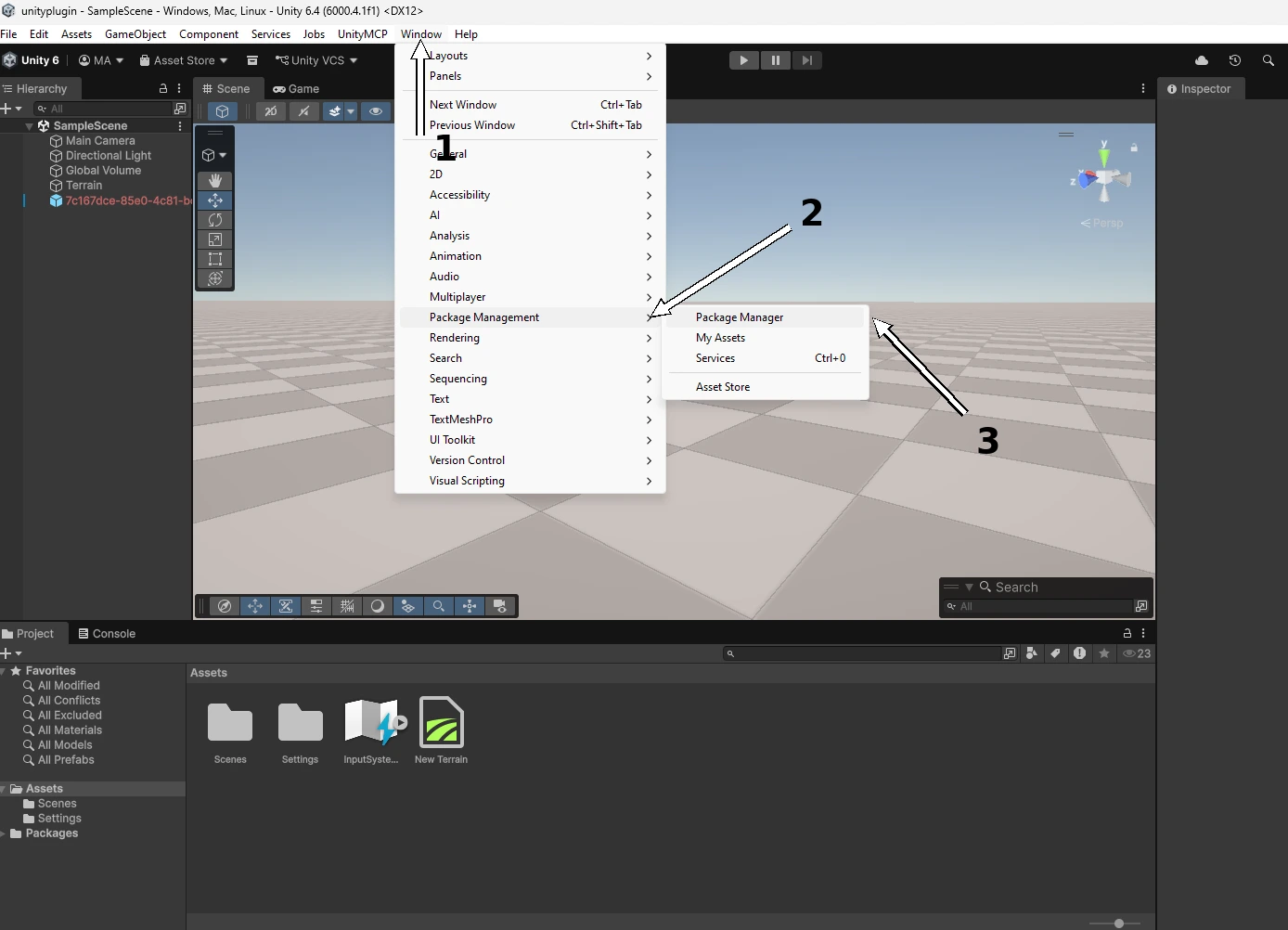Collapse the Favorites tree in Project

(4, 671)
